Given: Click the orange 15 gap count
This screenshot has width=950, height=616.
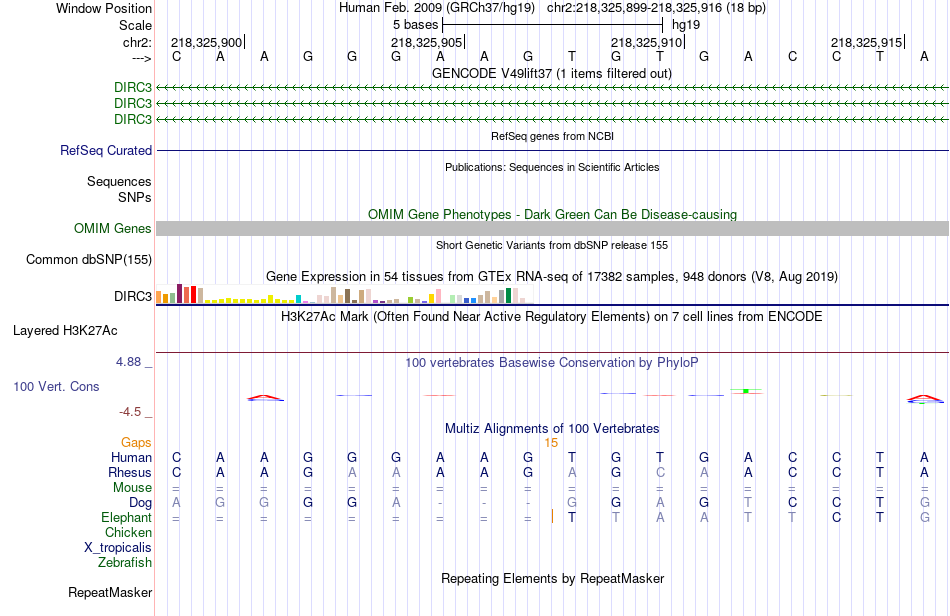Looking at the screenshot, I should (551, 443).
